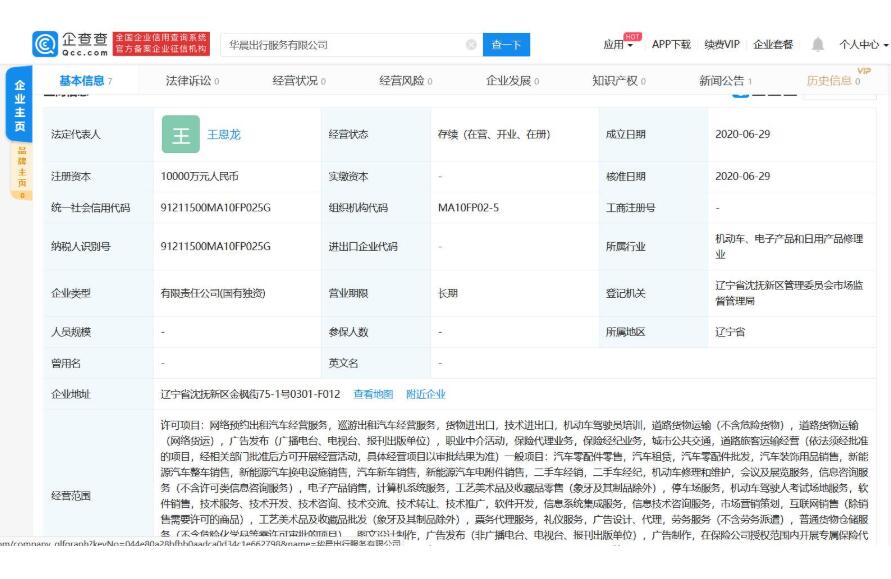The height and width of the screenshot is (579, 891).
Task: Click the 企业地址 row label
Action: tap(70, 394)
